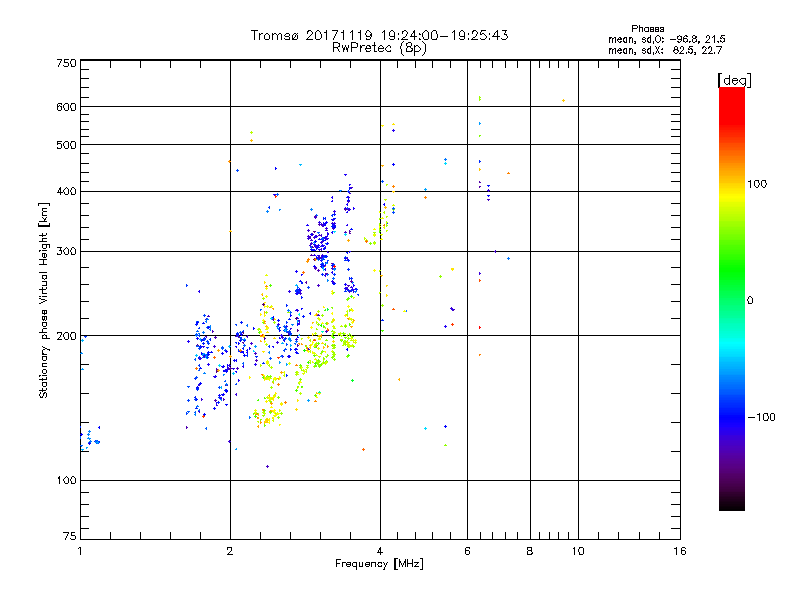Click the frequency axis tick label "1"
The height and width of the screenshot is (600, 800).
[80, 551]
